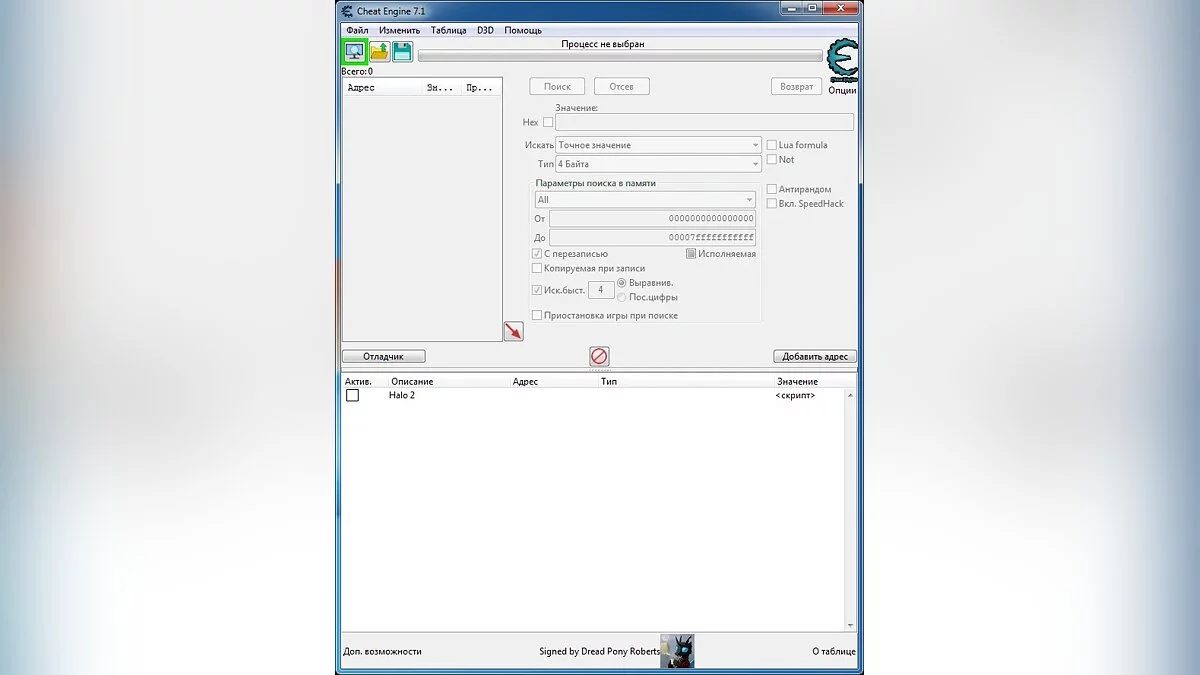
Task: Click the Описание column header
Action: pos(412,381)
